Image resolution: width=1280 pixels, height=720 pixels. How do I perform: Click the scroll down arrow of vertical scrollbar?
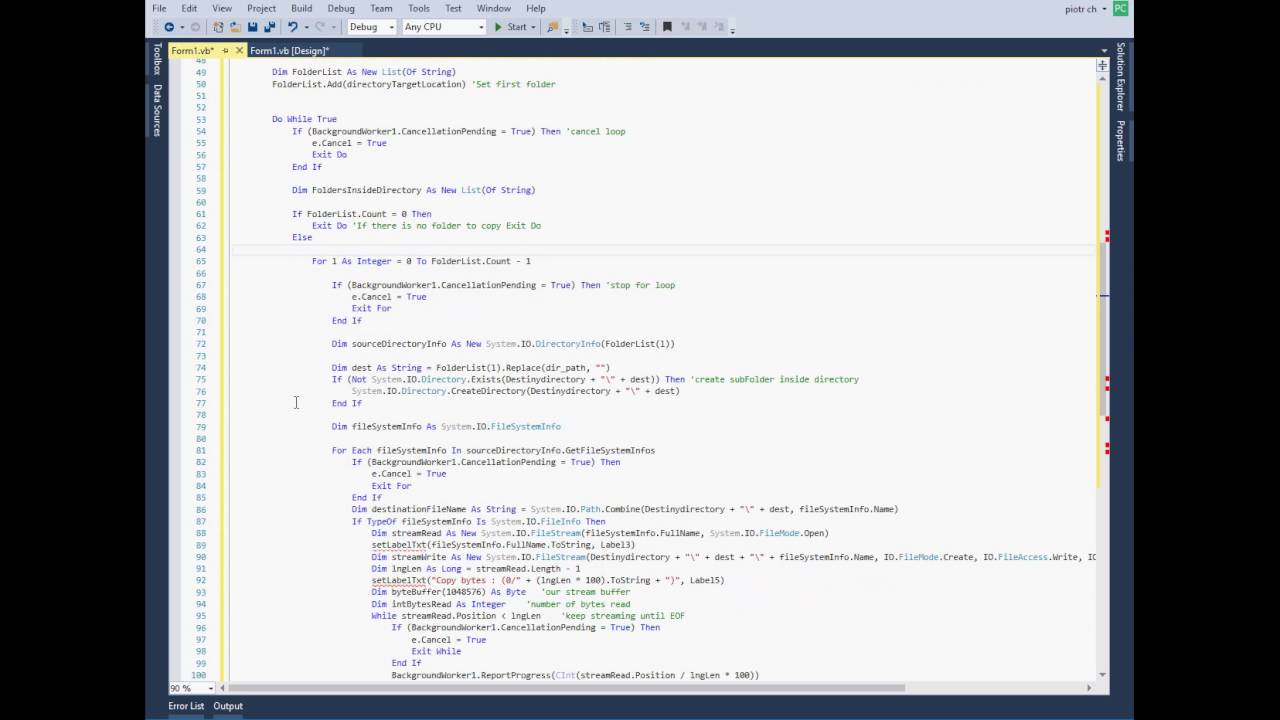pos(1102,675)
